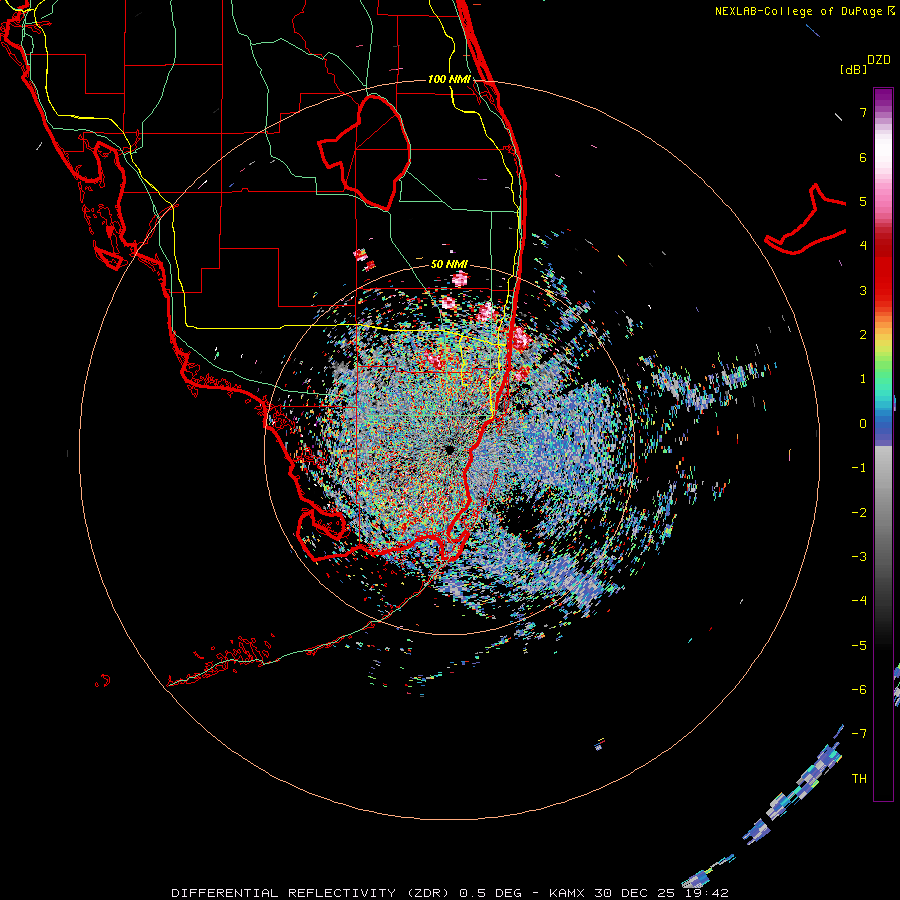
Task: Click the -4 value on the color scale
Action: (859, 600)
